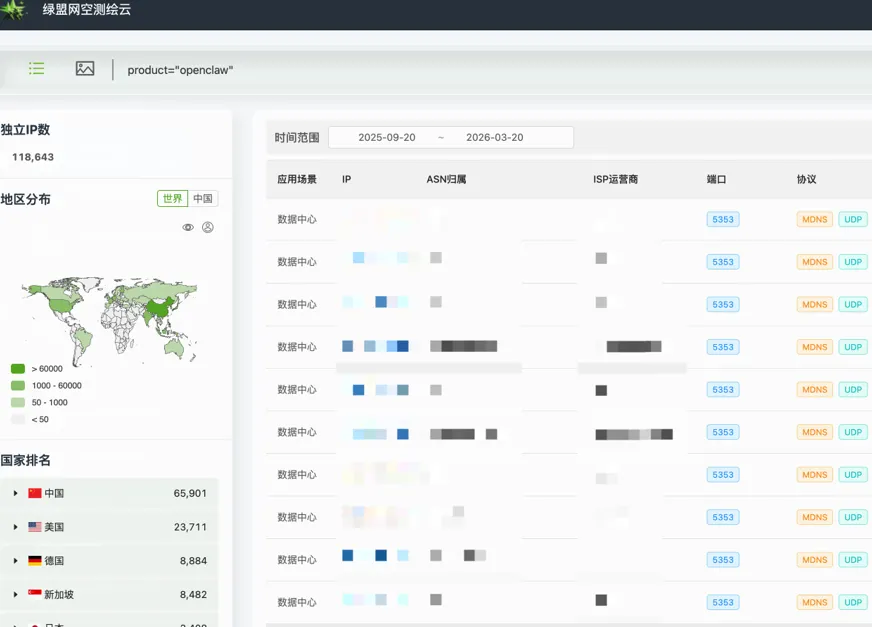Click the ISP运营商 column header

click(x=616, y=179)
